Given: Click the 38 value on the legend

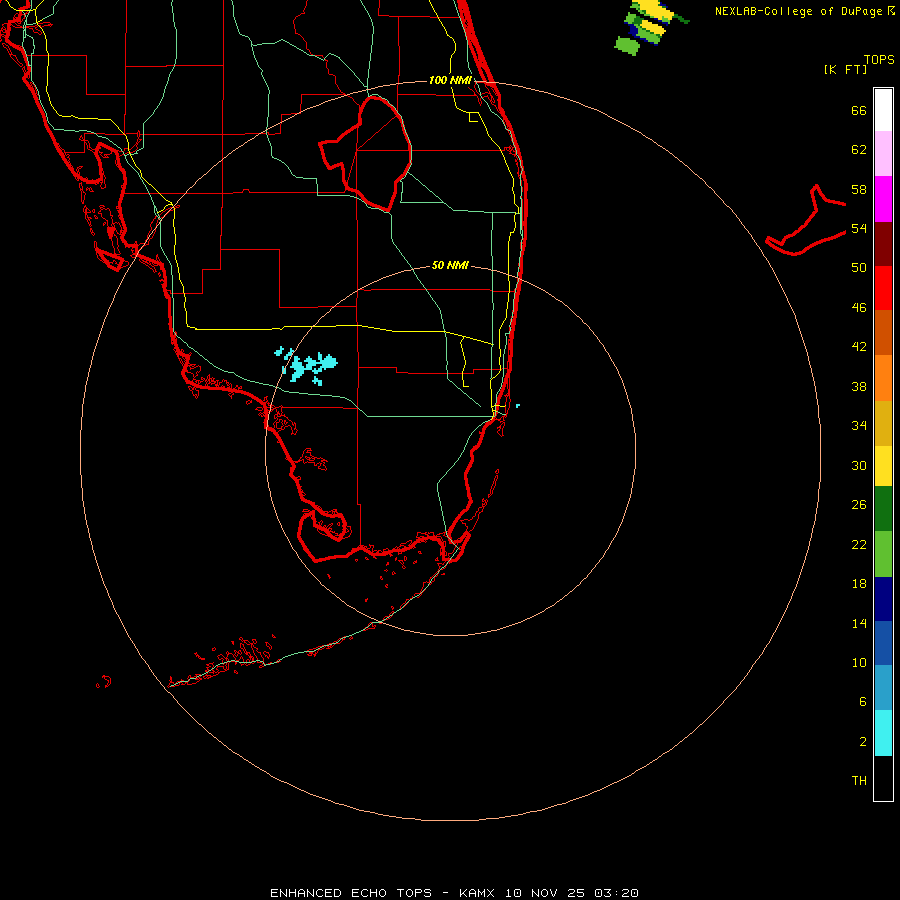Looking at the screenshot, I should click(x=859, y=386).
